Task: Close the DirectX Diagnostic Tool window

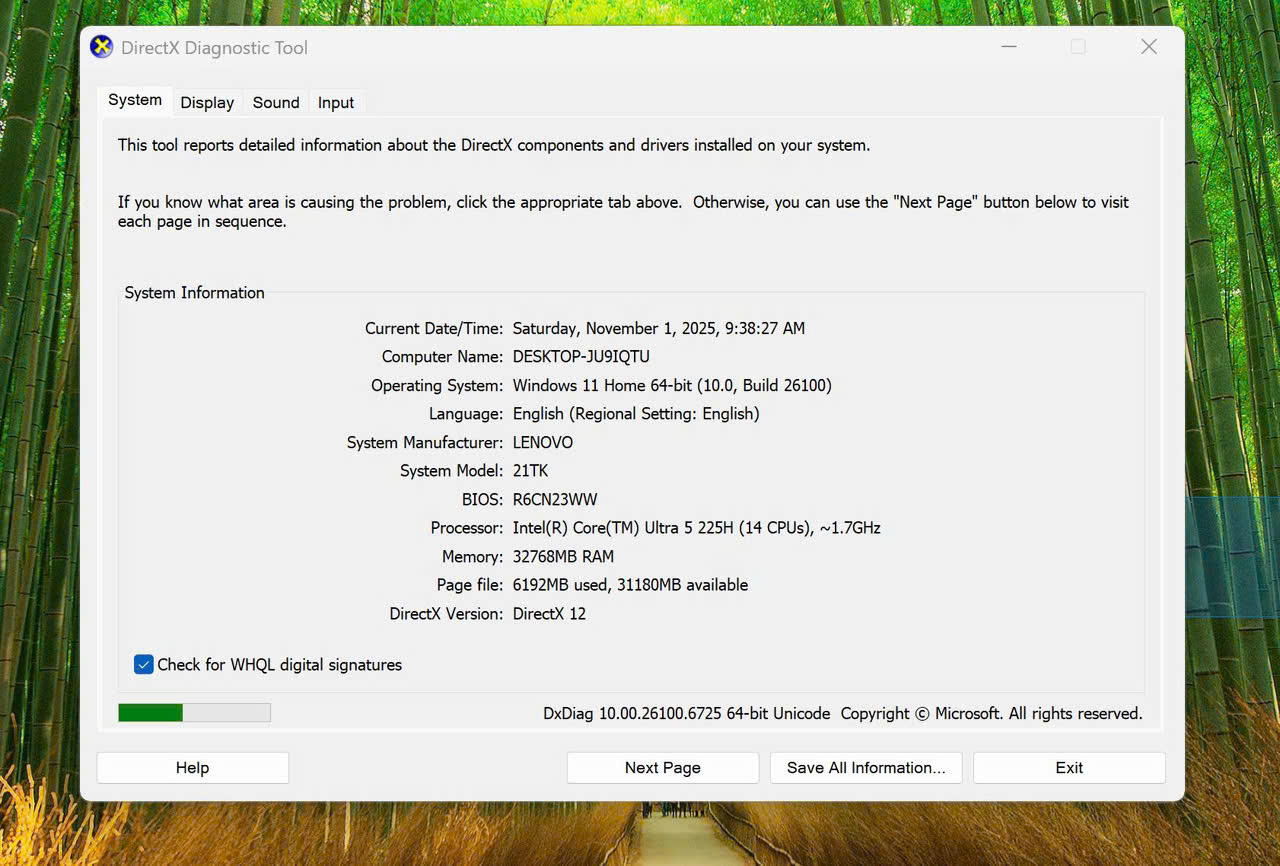Action: tap(1149, 47)
